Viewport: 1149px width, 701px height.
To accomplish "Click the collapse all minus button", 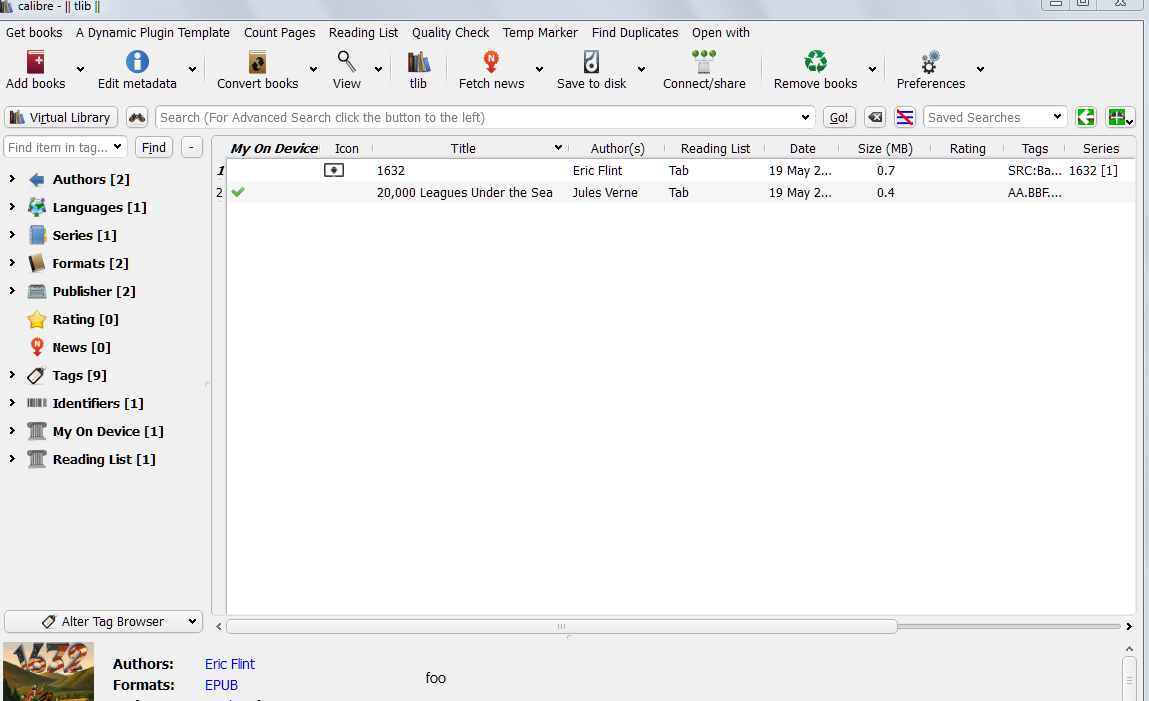I will (191, 147).
